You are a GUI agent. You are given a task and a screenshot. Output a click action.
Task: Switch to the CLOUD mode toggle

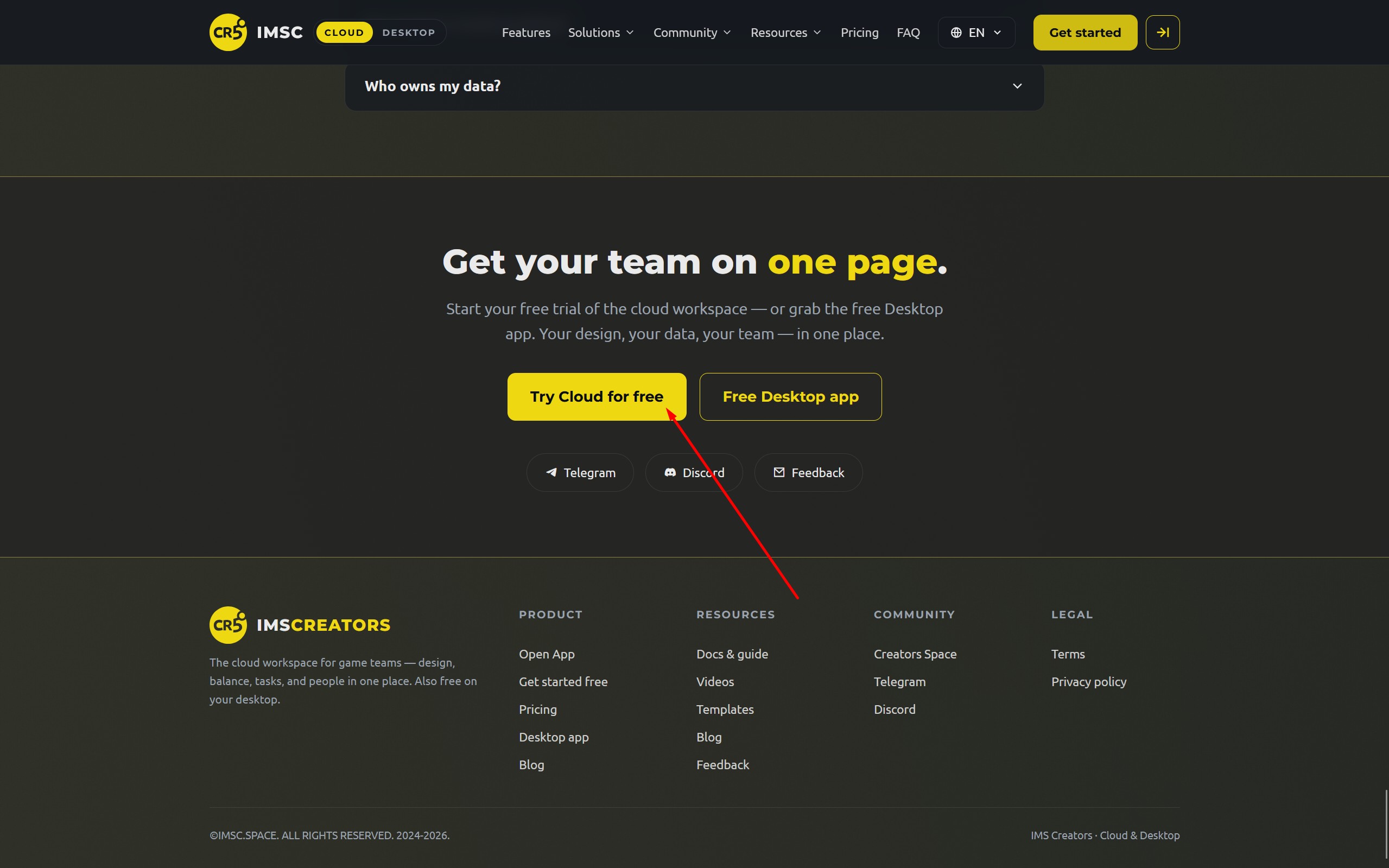(x=344, y=32)
